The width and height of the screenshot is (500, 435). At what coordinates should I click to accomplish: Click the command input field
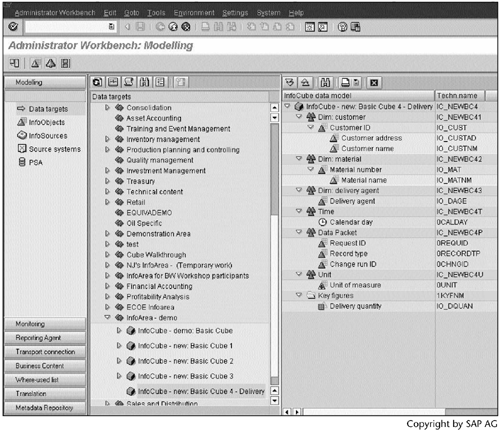(70, 27)
